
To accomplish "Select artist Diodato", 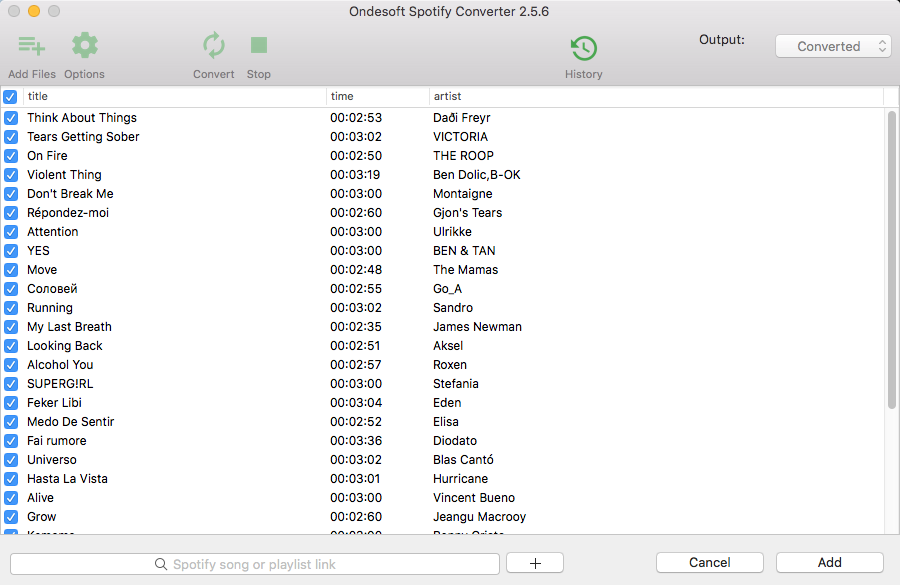I will point(455,440).
